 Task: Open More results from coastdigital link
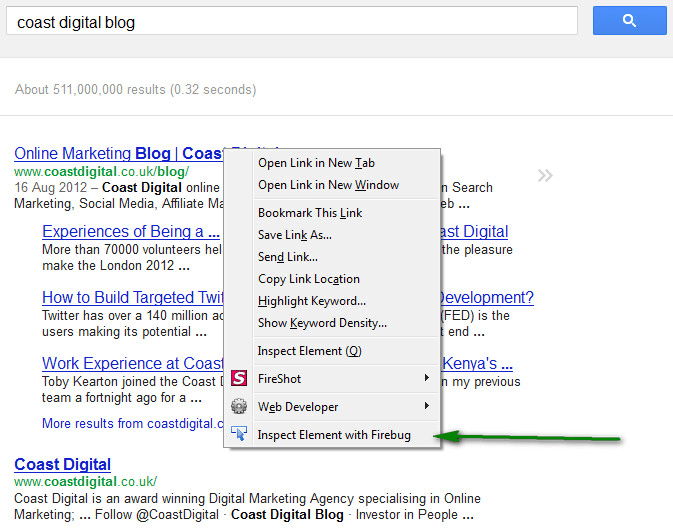pyautogui.click(x=130, y=423)
